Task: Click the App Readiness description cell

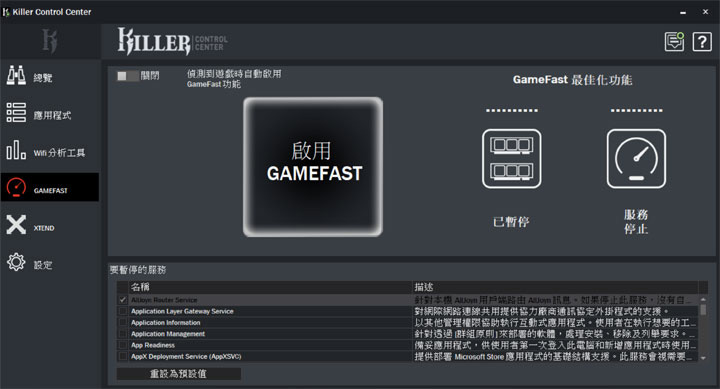Action: (555, 345)
